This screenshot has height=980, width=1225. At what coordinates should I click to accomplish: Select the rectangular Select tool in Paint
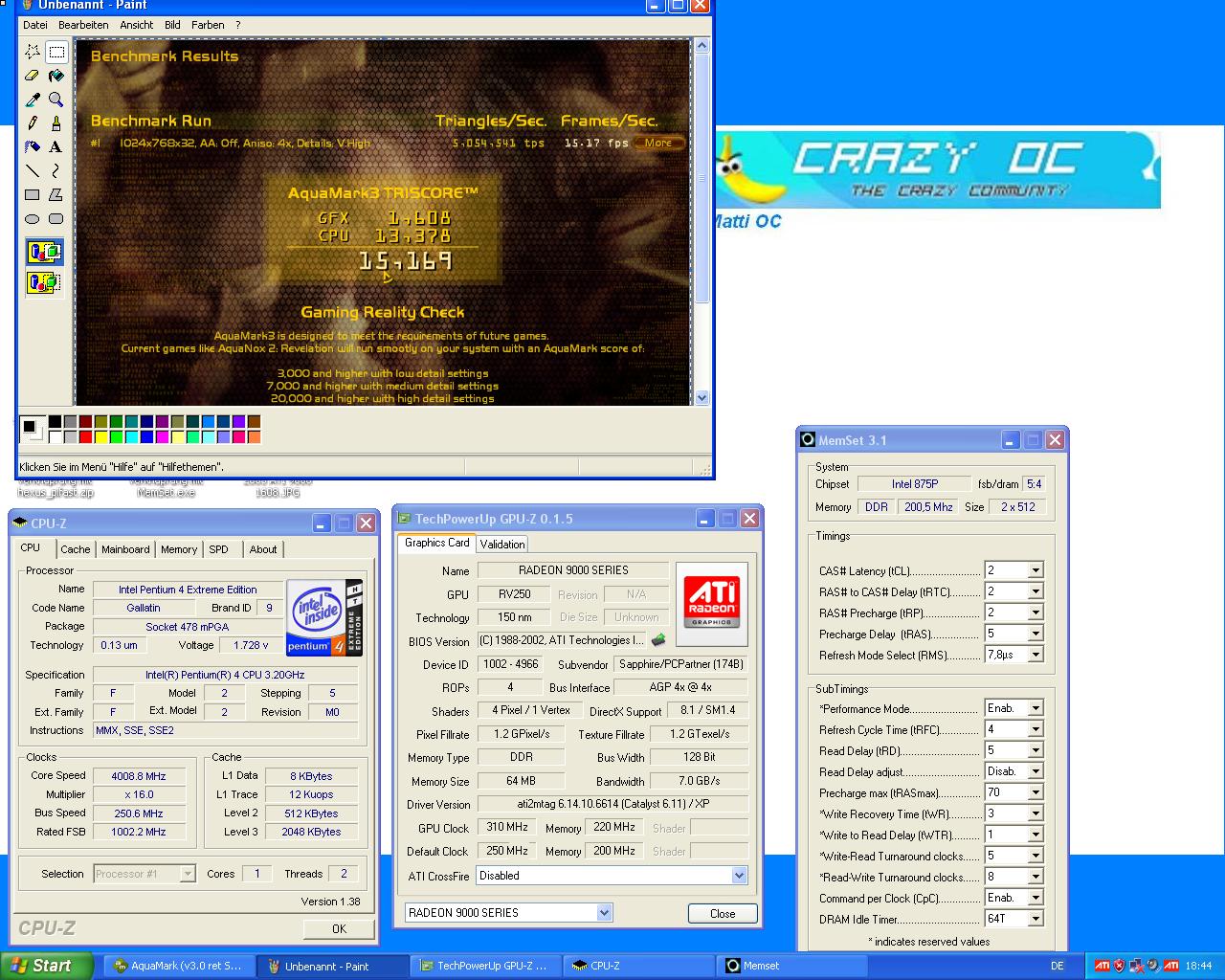(x=56, y=52)
